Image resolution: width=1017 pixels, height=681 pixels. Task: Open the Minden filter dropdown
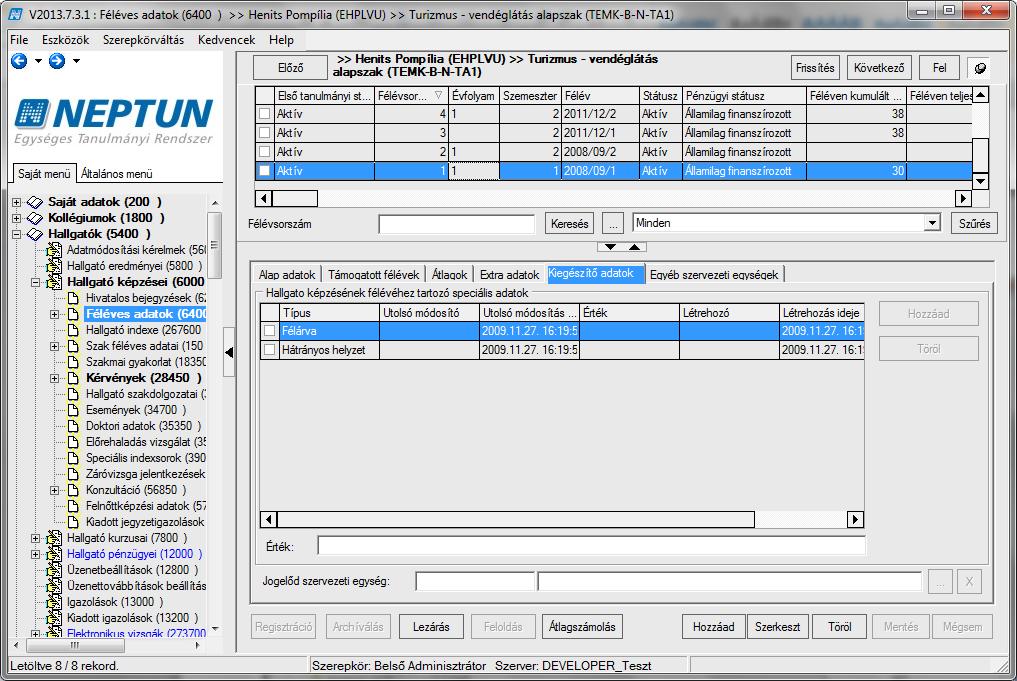point(932,223)
